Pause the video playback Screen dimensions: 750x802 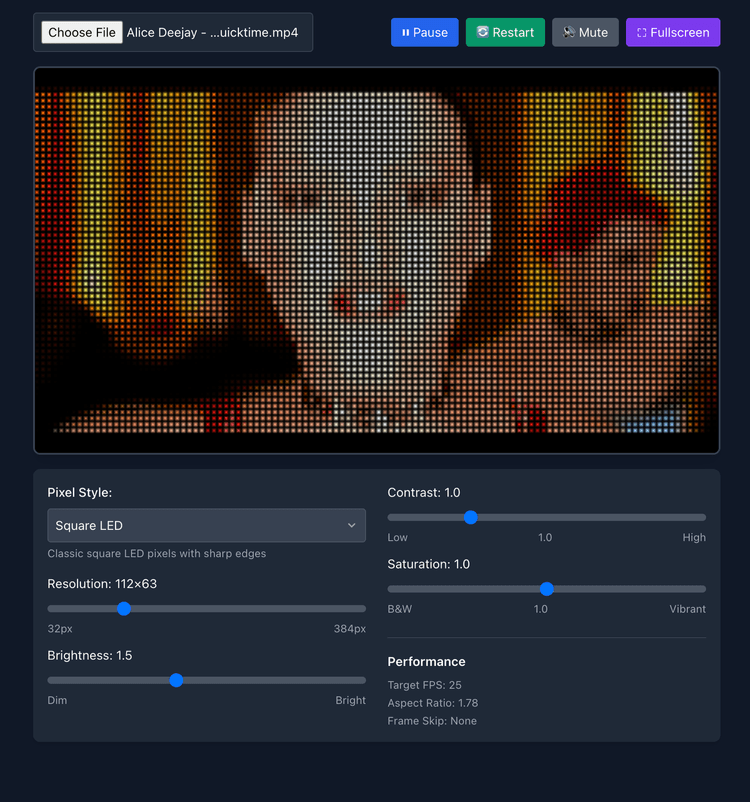[425, 32]
